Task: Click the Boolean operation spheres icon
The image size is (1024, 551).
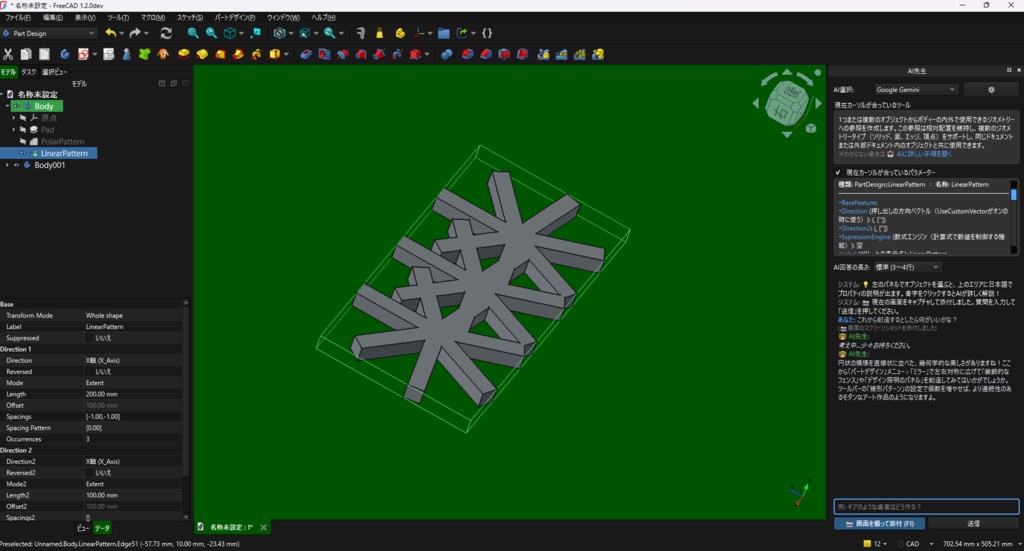Action: coord(447,54)
